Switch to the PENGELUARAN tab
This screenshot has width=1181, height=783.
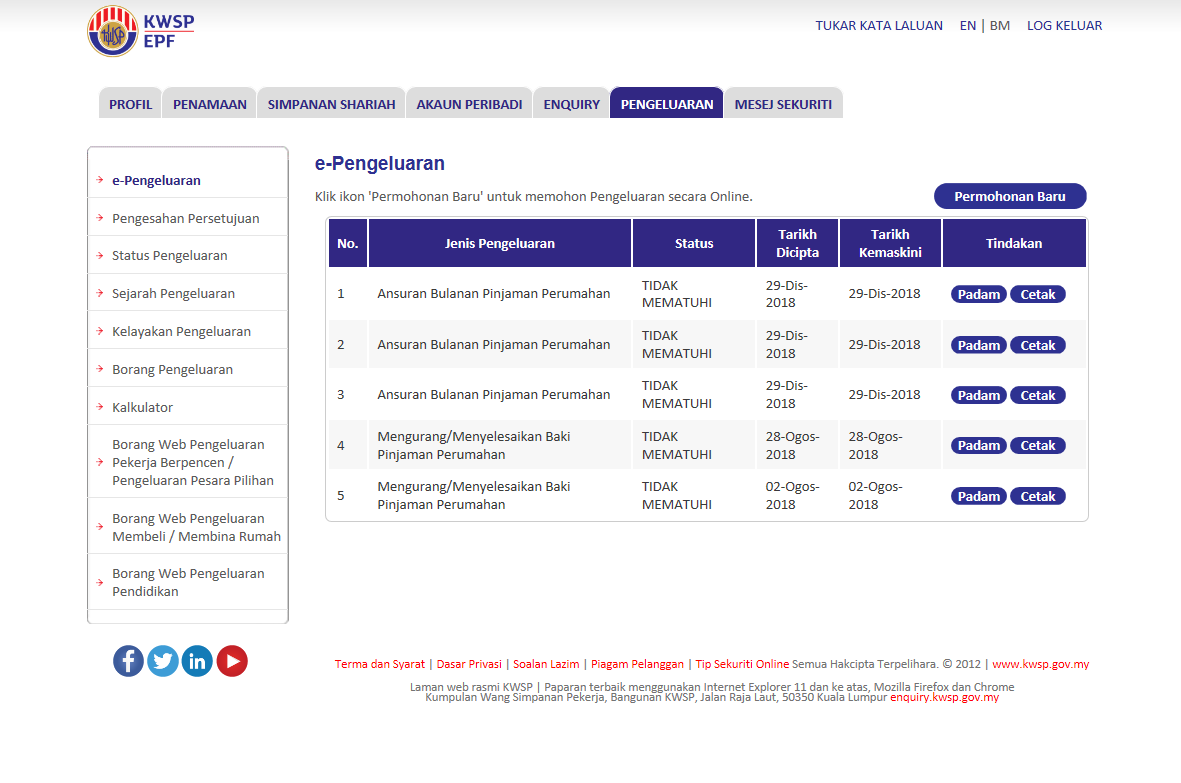(667, 104)
